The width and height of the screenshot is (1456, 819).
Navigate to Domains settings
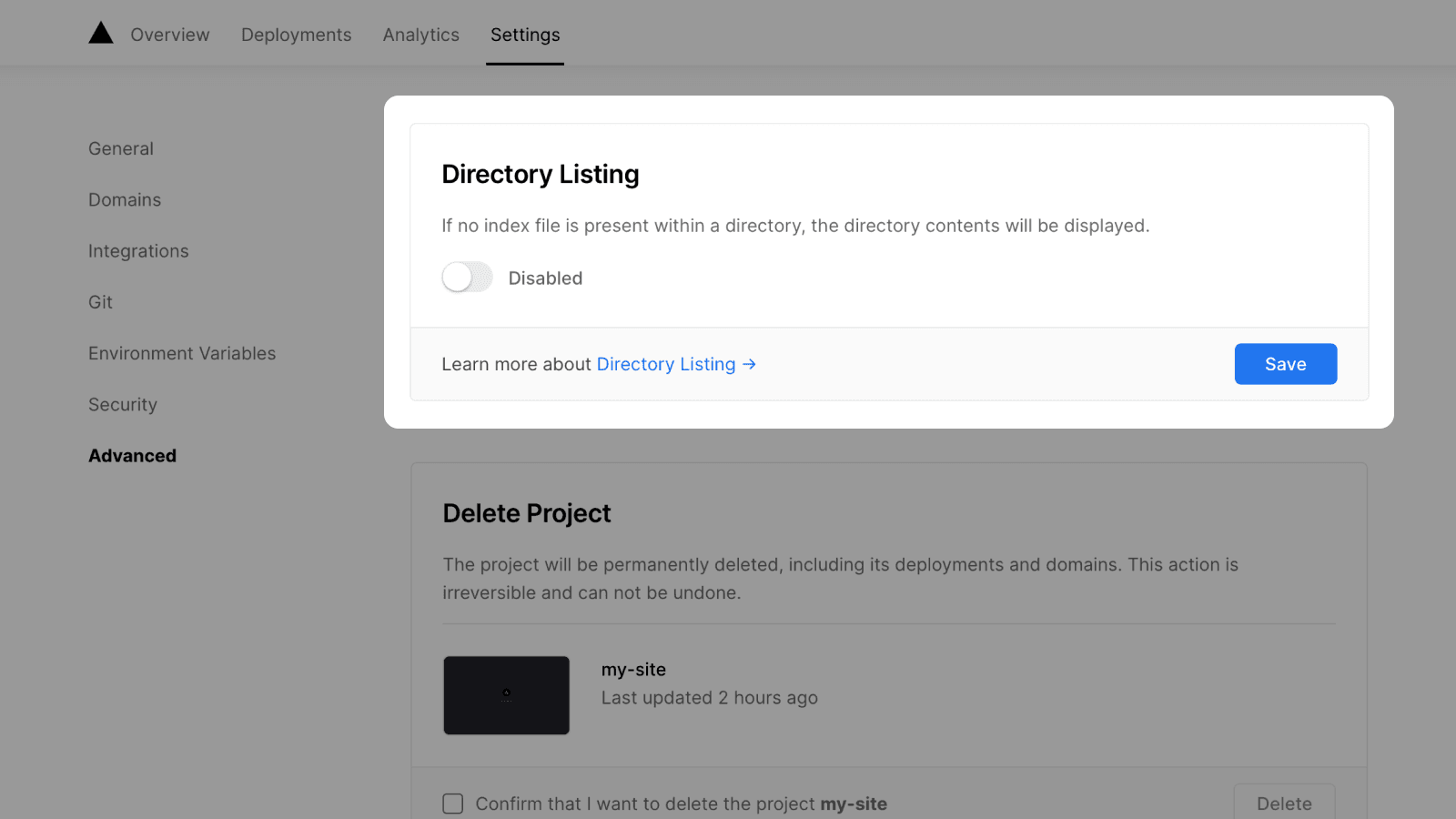(x=125, y=200)
